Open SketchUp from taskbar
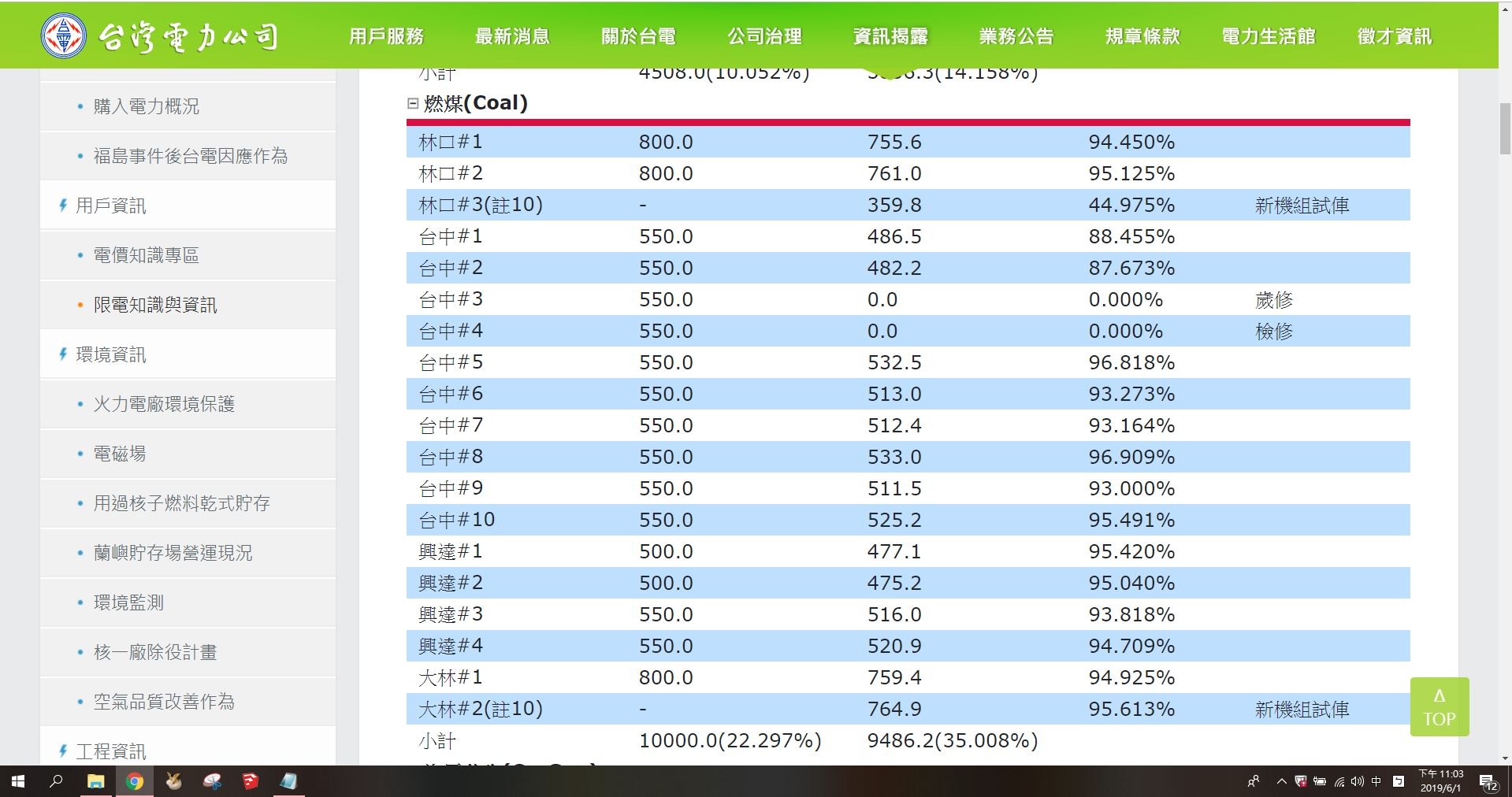Viewport: 1512px width, 797px height. coord(251,781)
